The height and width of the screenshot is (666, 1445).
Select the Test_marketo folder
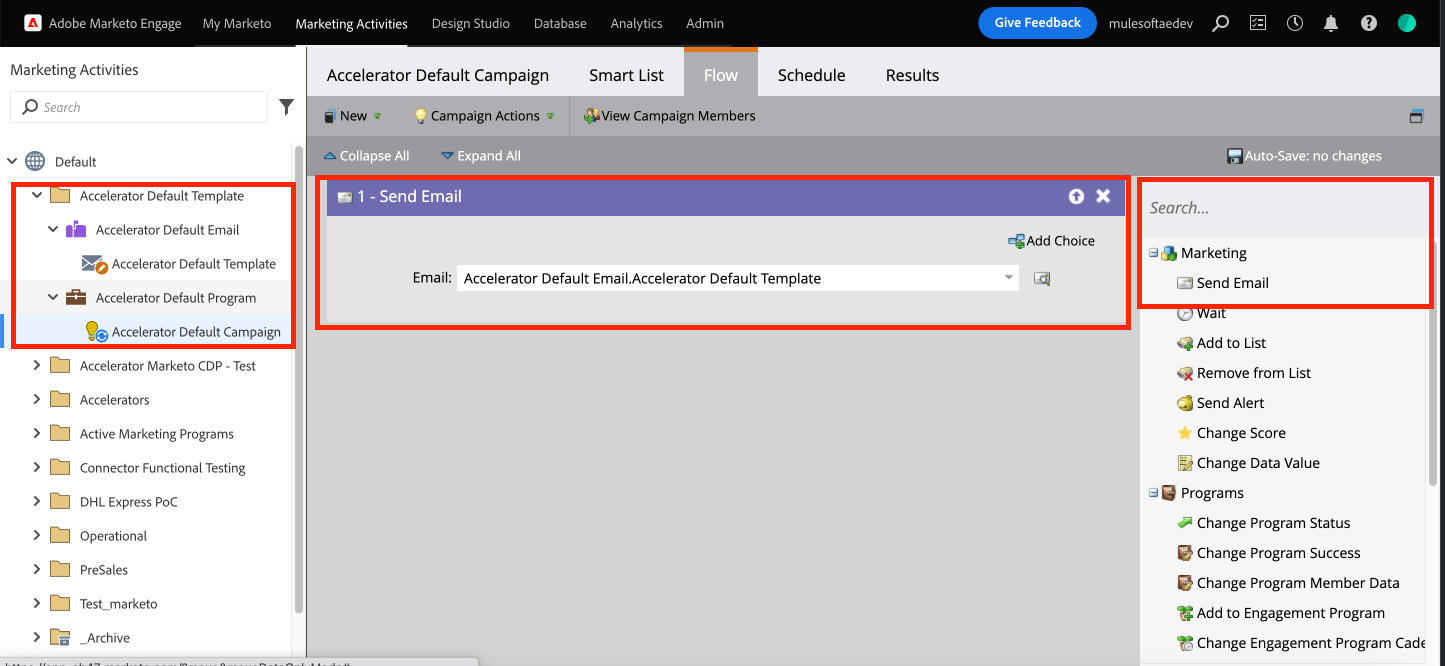[x=118, y=604]
